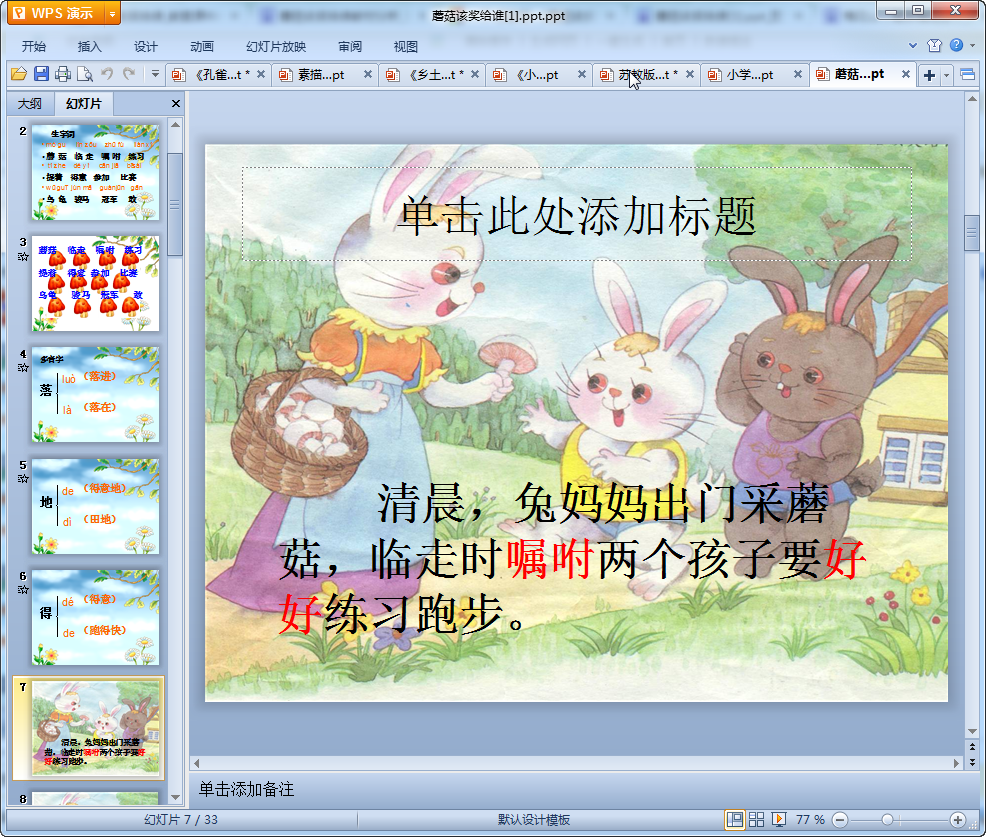The height and width of the screenshot is (837, 986).
Task: Click the window arrangement icon right of tabs
Action: pos(968,75)
